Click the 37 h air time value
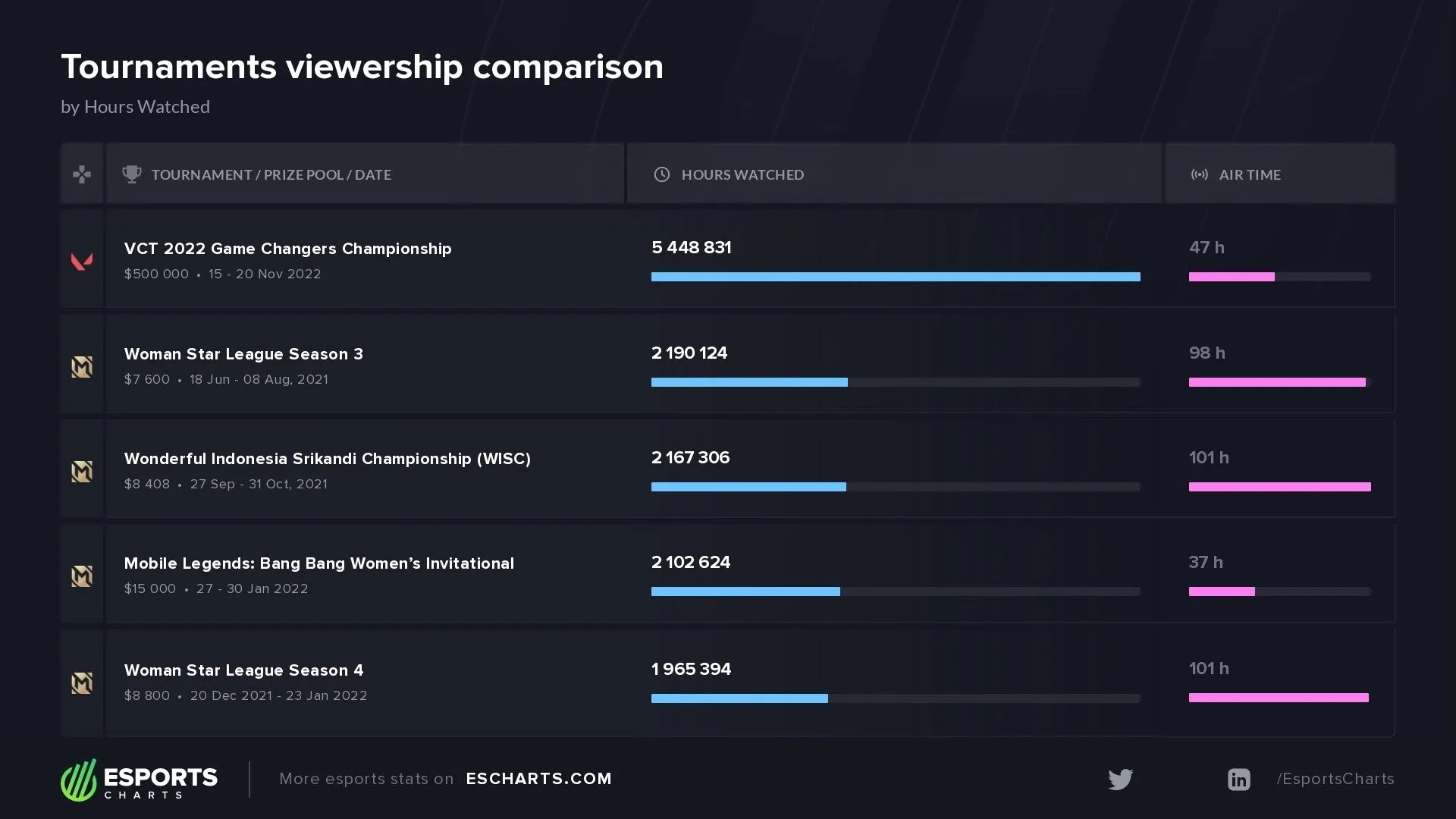The image size is (1456, 819). (1206, 563)
